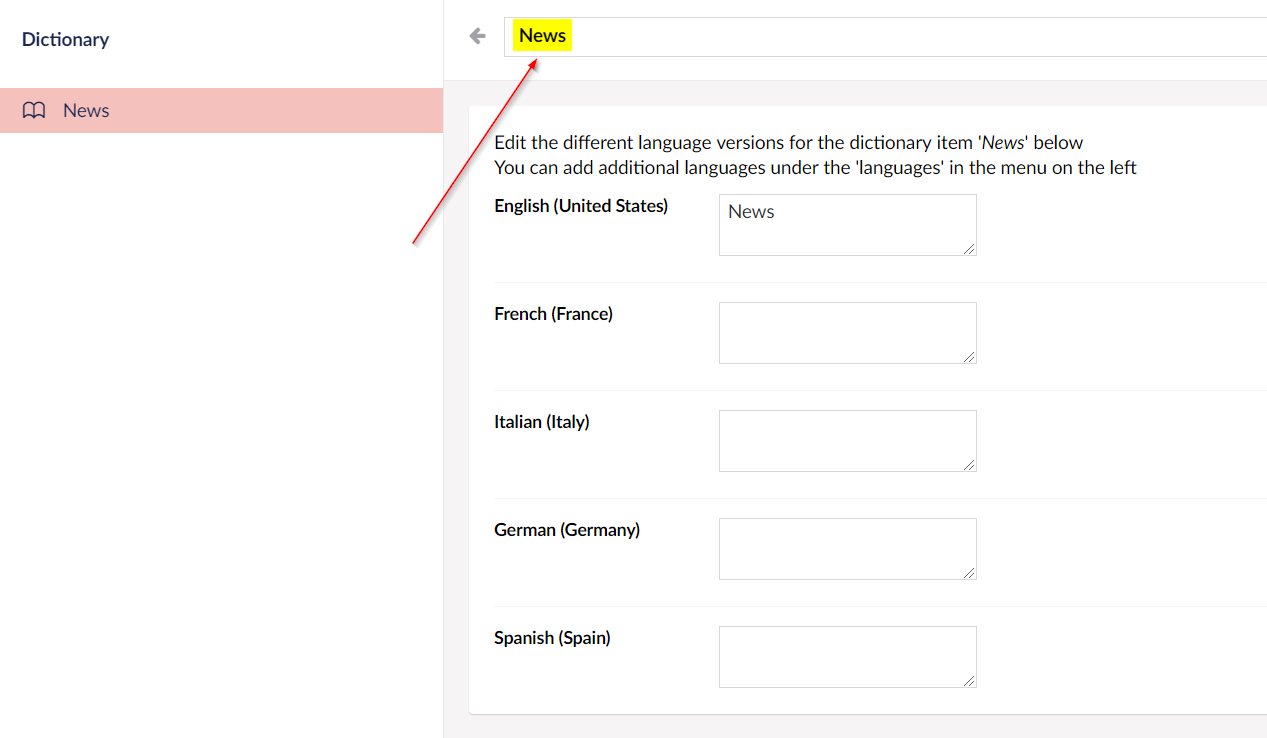Viewport: 1267px width, 738px height.
Task: Click the Spanish text area resize handle
Action: tap(969, 680)
